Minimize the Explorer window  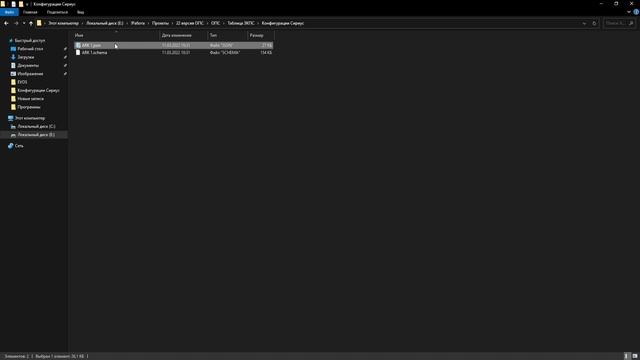click(601, 4)
